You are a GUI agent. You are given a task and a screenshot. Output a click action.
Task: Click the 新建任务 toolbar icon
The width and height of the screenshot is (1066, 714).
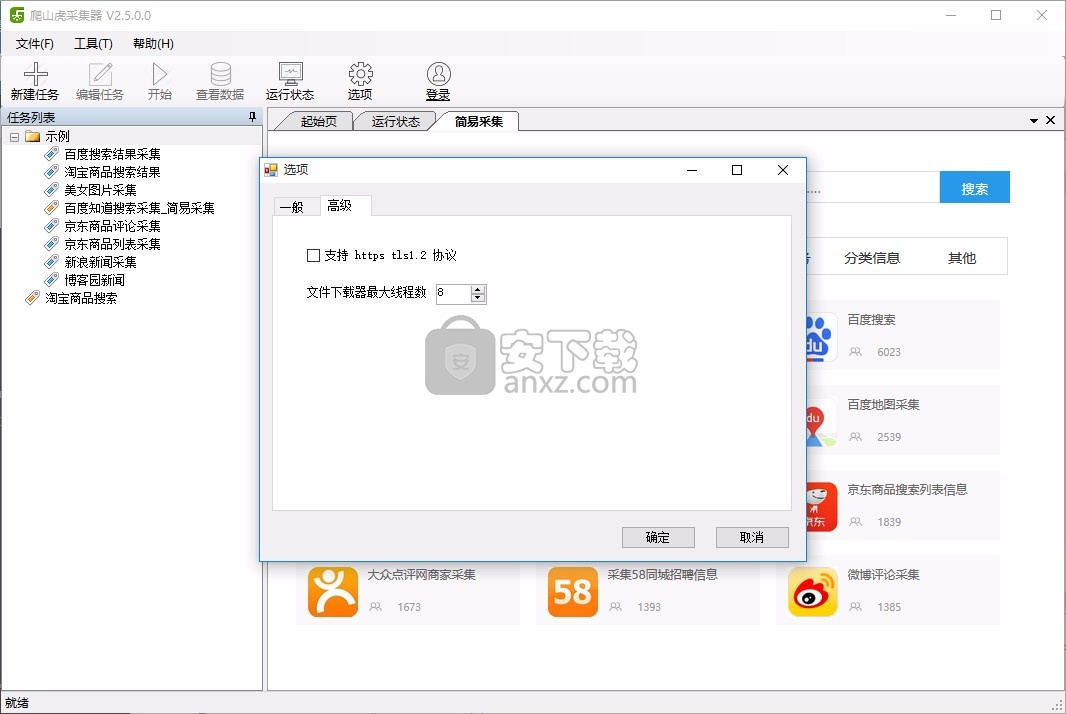pyautogui.click(x=35, y=73)
